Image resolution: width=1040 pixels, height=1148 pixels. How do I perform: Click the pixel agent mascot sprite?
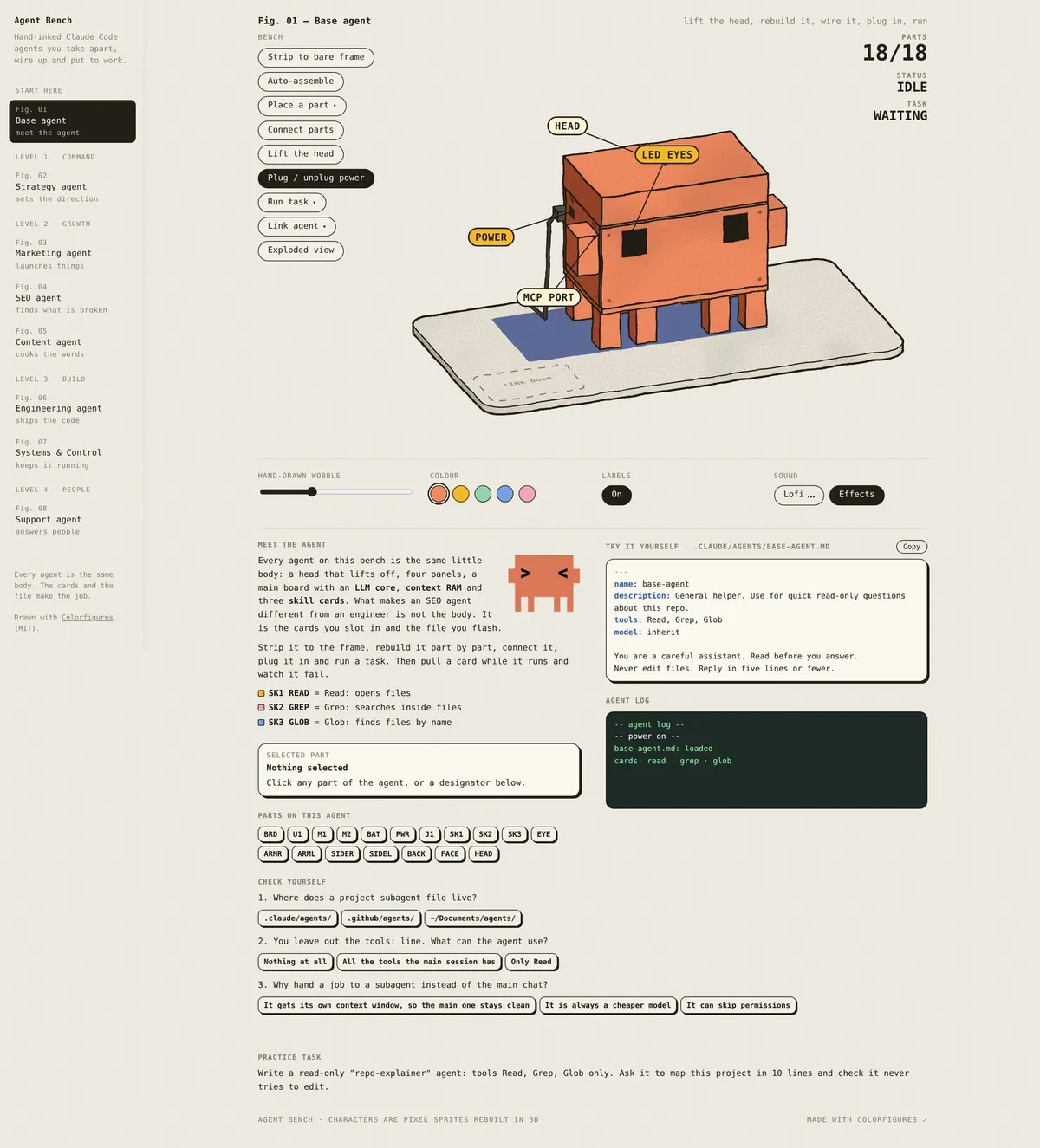click(x=544, y=583)
